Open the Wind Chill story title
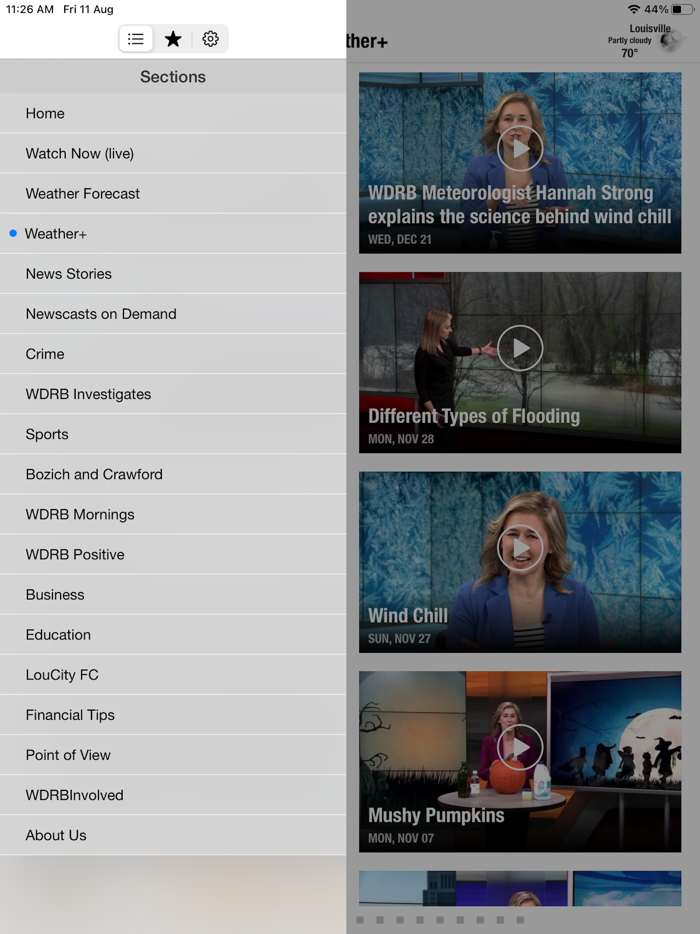Screen dimensions: 700x934 click(x=407, y=615)
